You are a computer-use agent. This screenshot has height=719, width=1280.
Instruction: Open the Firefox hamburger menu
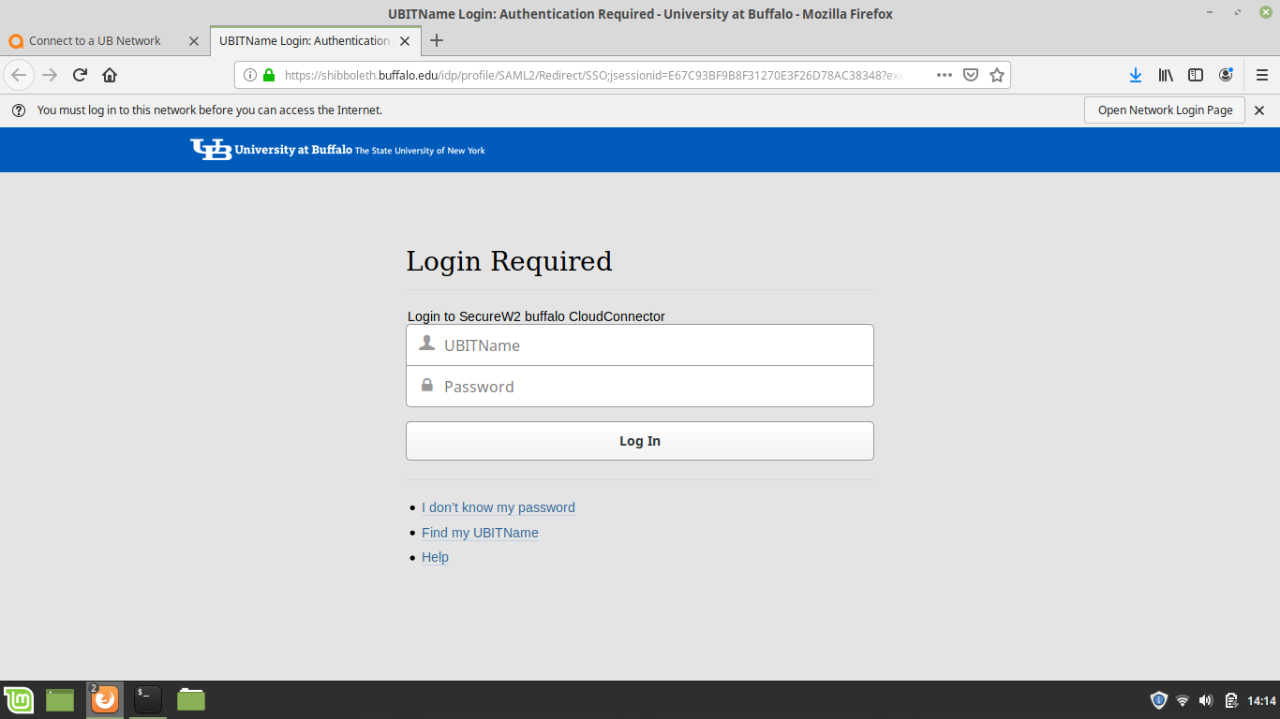(1261, 75)
